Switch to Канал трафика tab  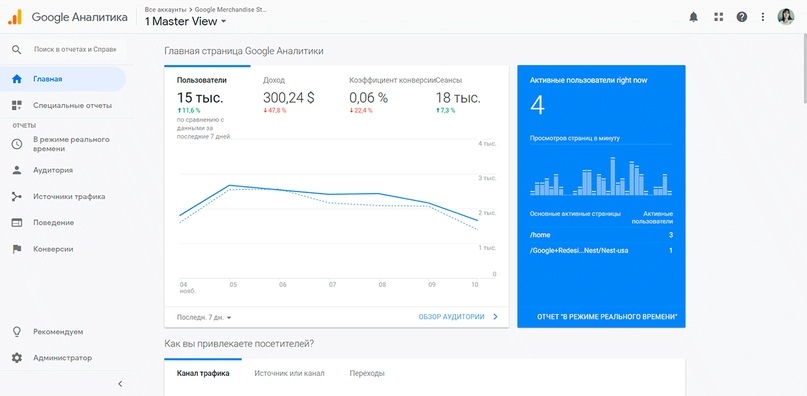(203, 373)
